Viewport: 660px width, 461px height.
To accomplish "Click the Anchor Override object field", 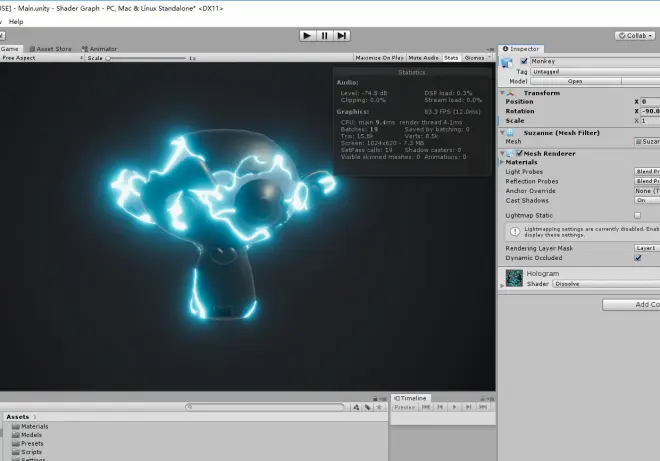I will (x=647, y=191).
